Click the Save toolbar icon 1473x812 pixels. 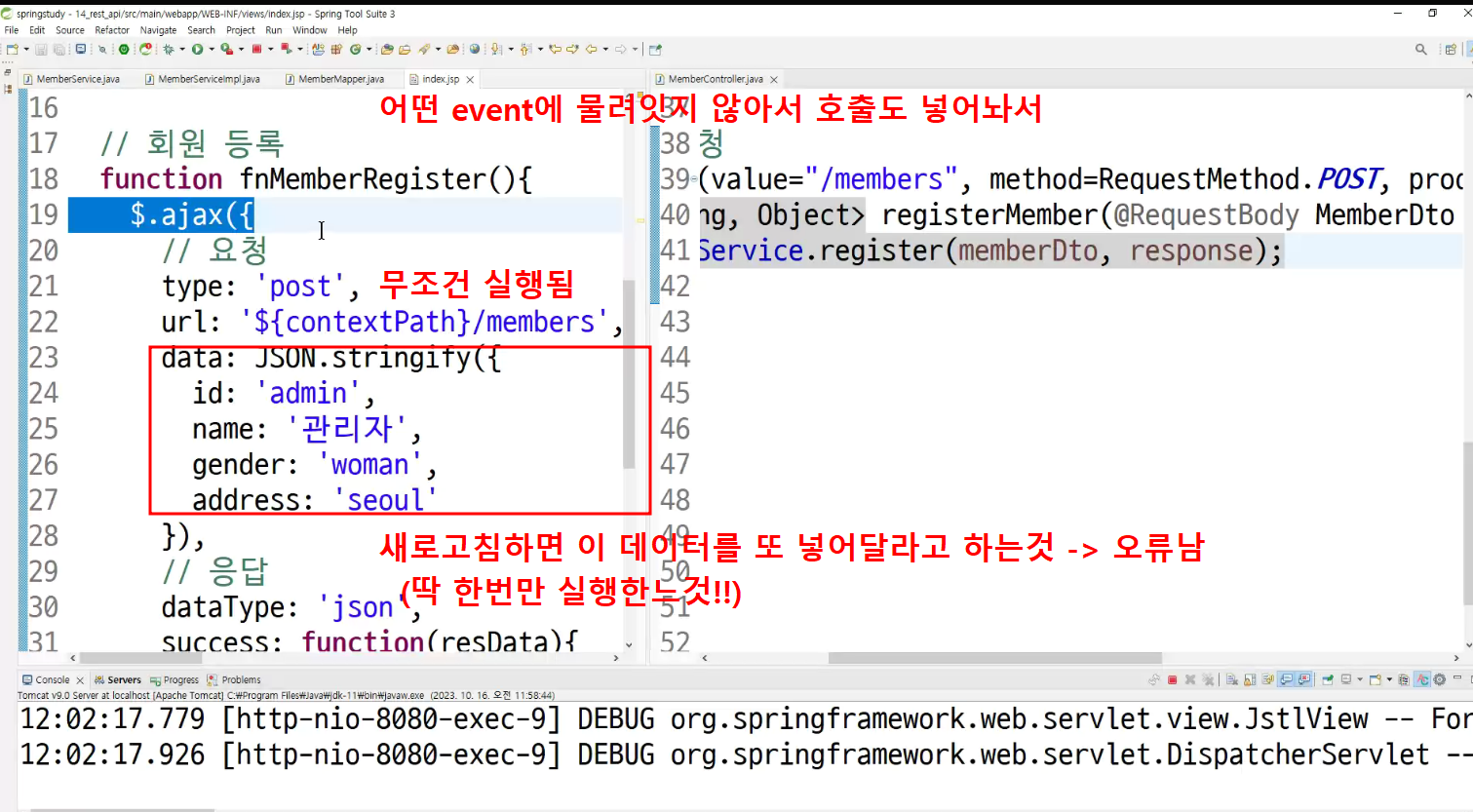pyautogui.click(x=41, y=49)
